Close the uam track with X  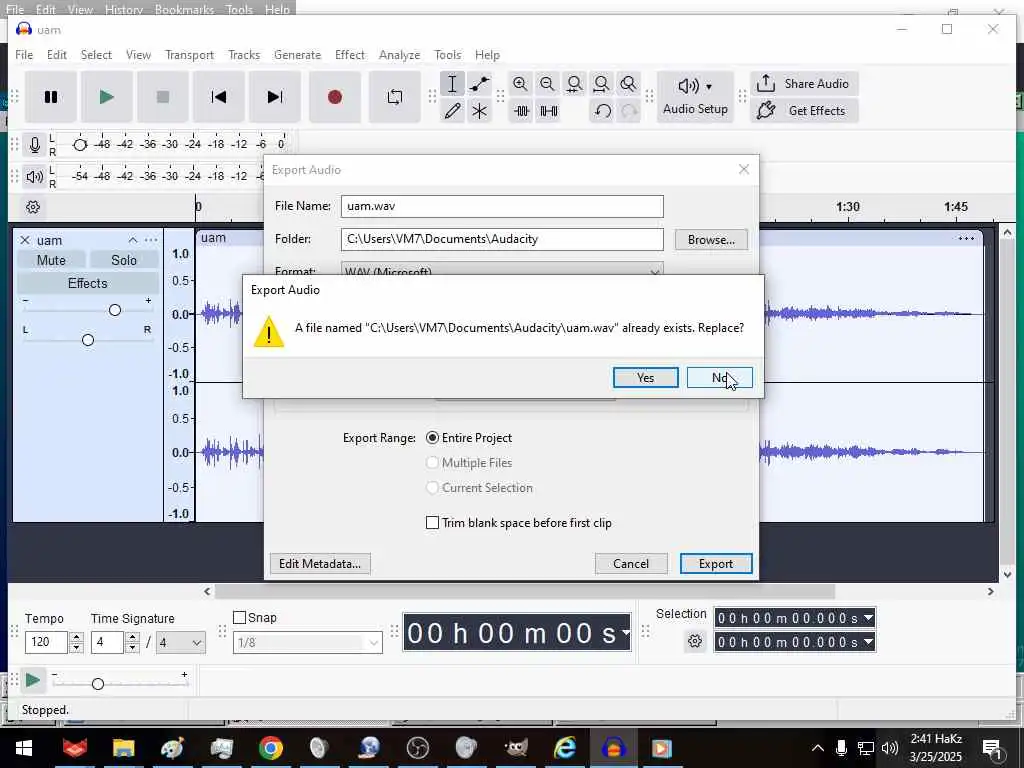(25, 240)
